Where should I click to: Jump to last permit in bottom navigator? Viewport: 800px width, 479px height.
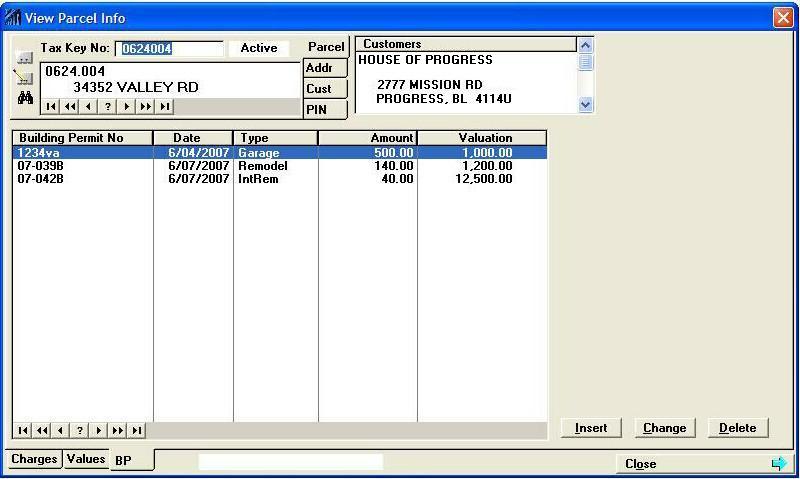136,431
